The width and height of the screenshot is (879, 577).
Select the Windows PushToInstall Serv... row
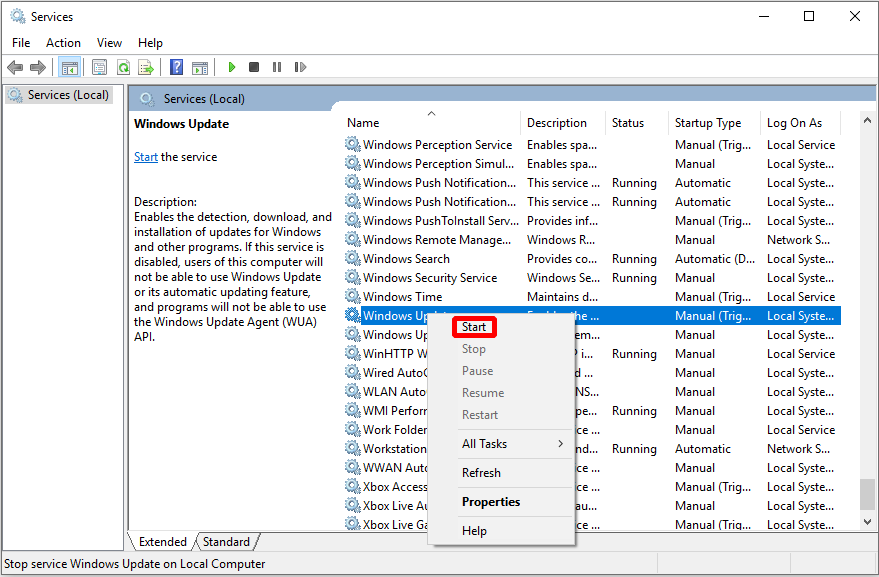[x=591, y=221]
